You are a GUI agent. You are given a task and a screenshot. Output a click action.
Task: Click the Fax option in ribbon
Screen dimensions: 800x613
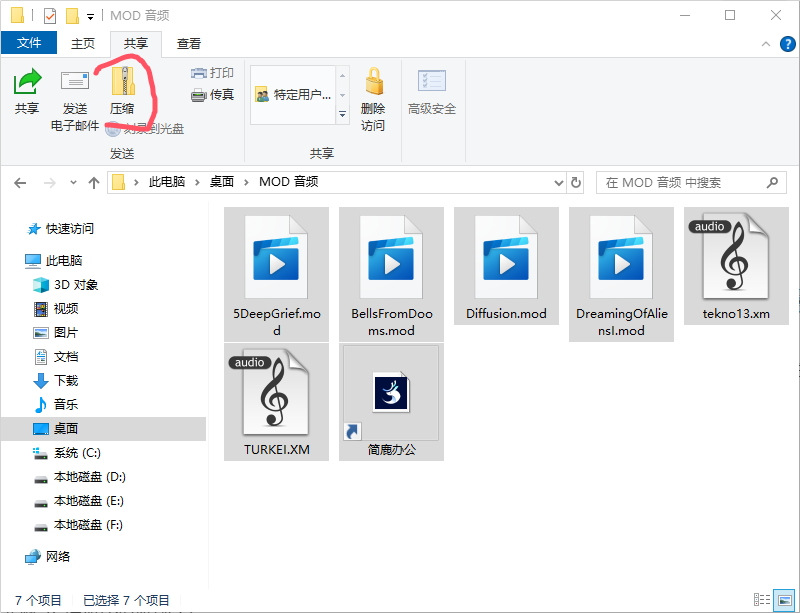pos(212,94)
